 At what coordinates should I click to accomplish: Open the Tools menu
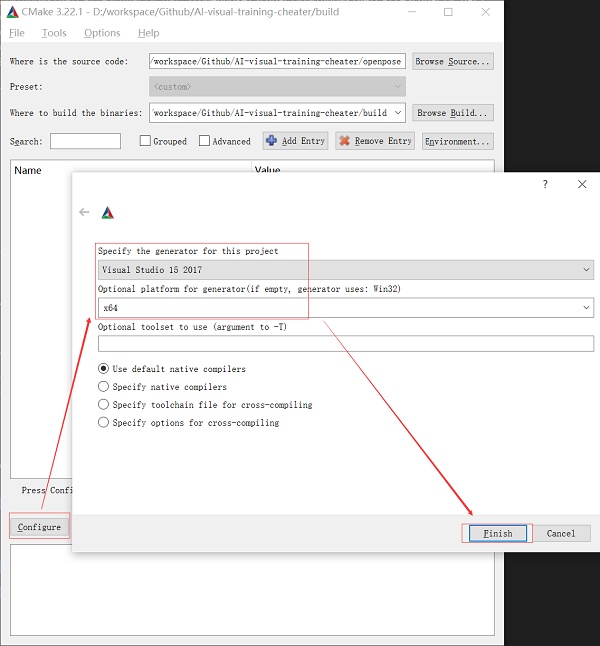54,33
